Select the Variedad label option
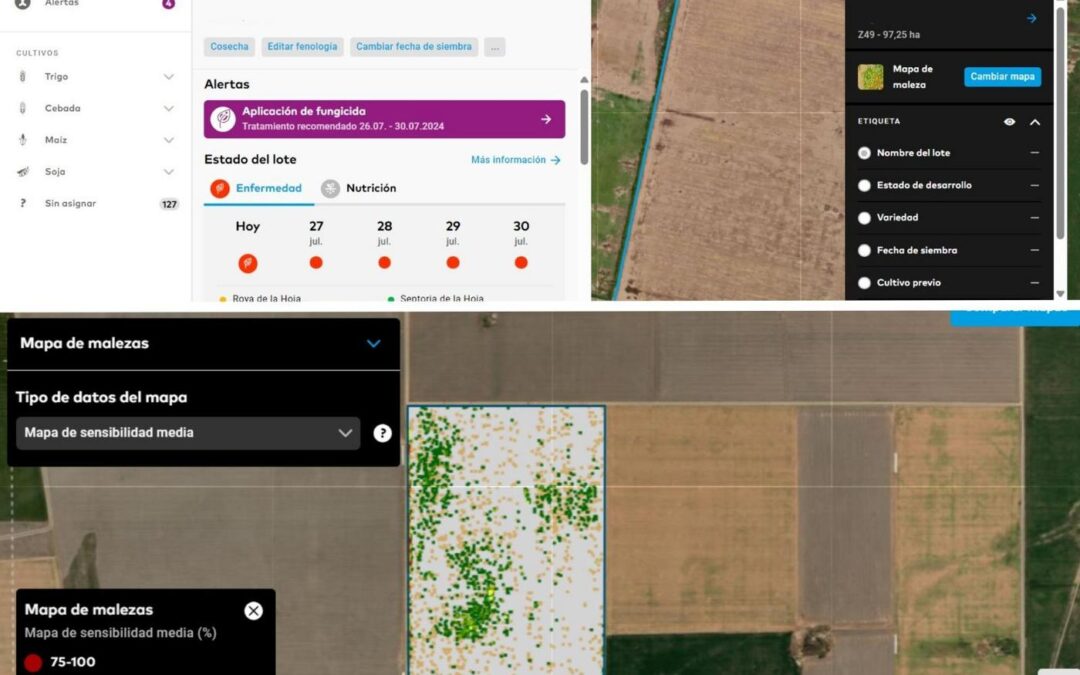This screenshot has width=1080, height=675. click(865, 217)
